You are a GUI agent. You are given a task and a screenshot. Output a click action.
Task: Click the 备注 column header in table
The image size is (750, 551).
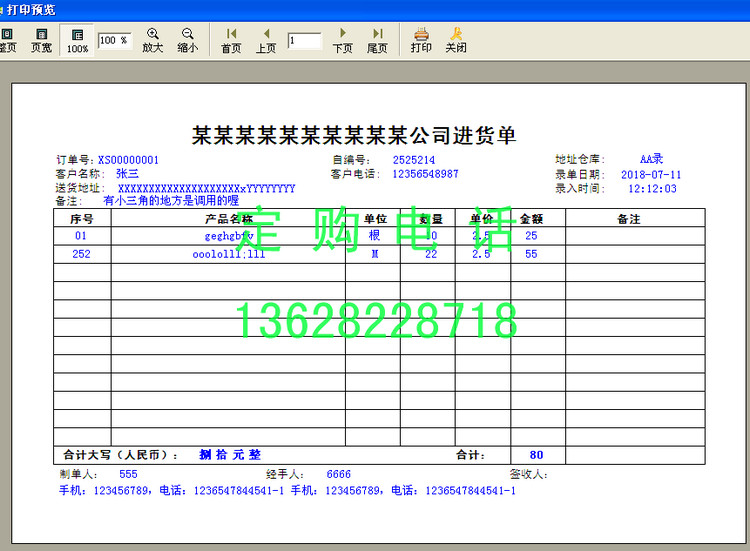pyautogui.click(x=629, y=219)
